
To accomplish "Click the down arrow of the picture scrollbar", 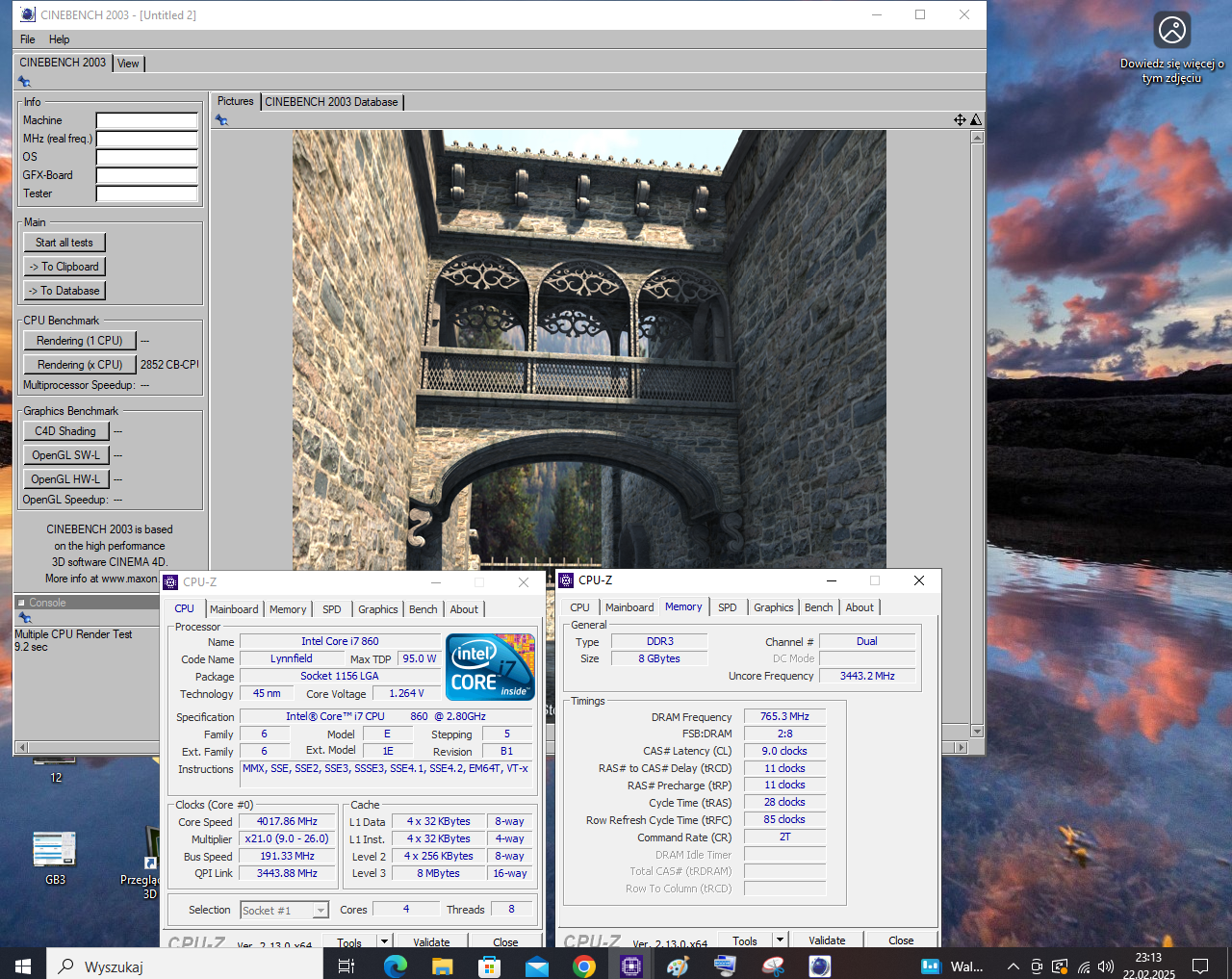I will coord(977,732).
